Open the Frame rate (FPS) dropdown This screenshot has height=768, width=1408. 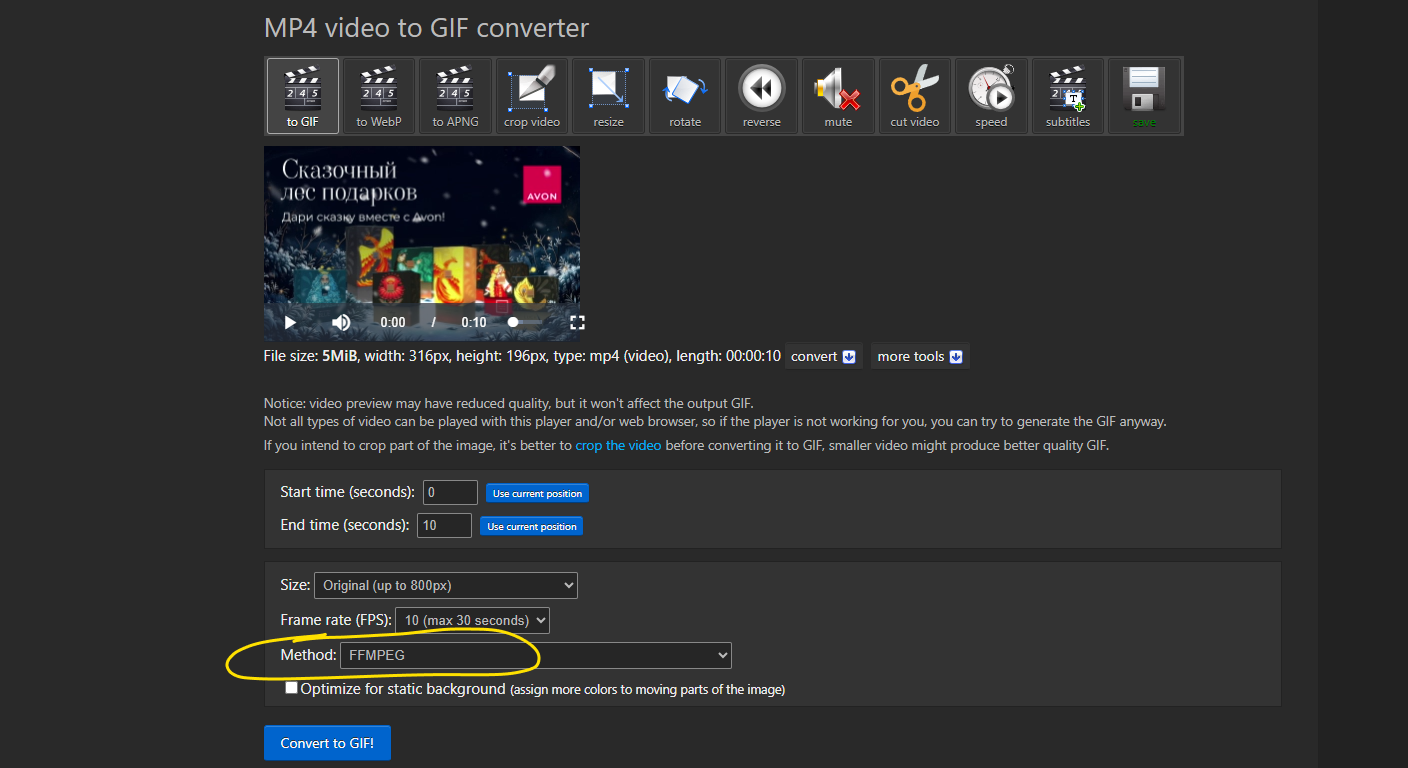(x=472, y=620)
